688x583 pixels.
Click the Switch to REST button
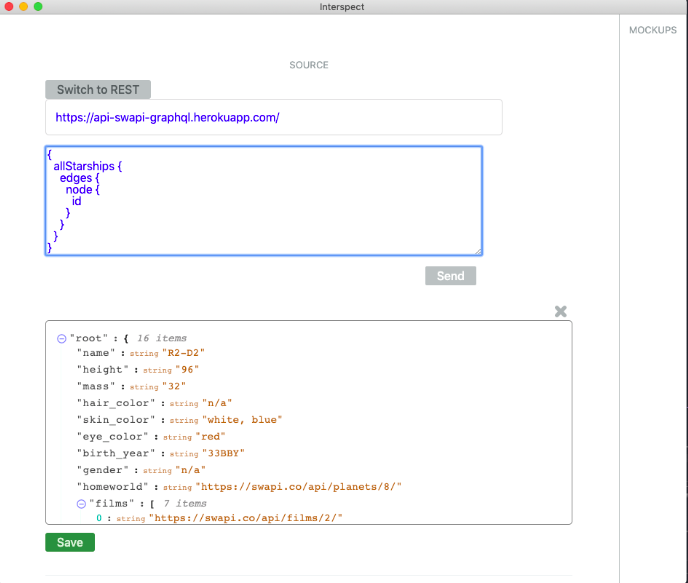point(98,89)
